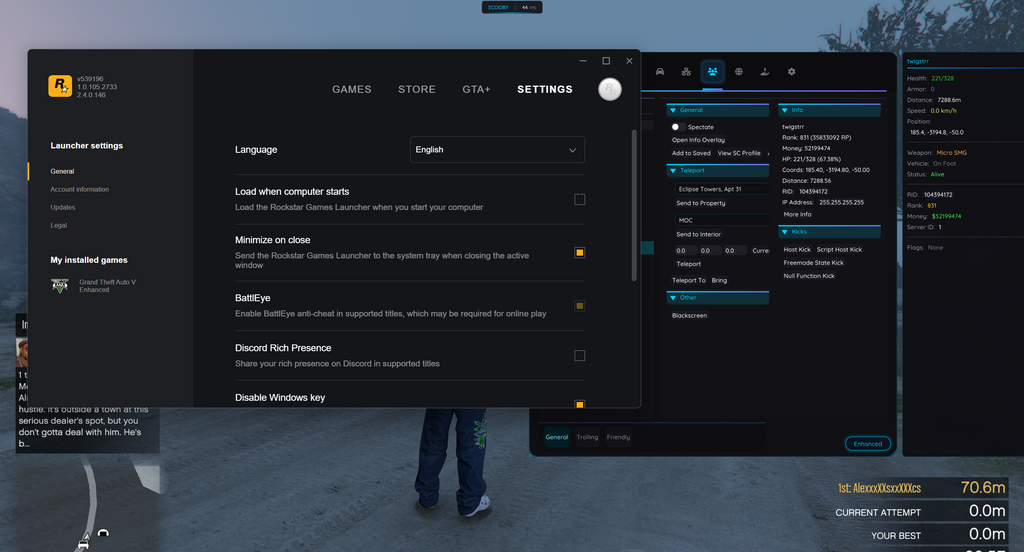The height and width of the screenshot is (552, 1024).
Task: Click Send to Interior button
Action: [x=699, y=235]
